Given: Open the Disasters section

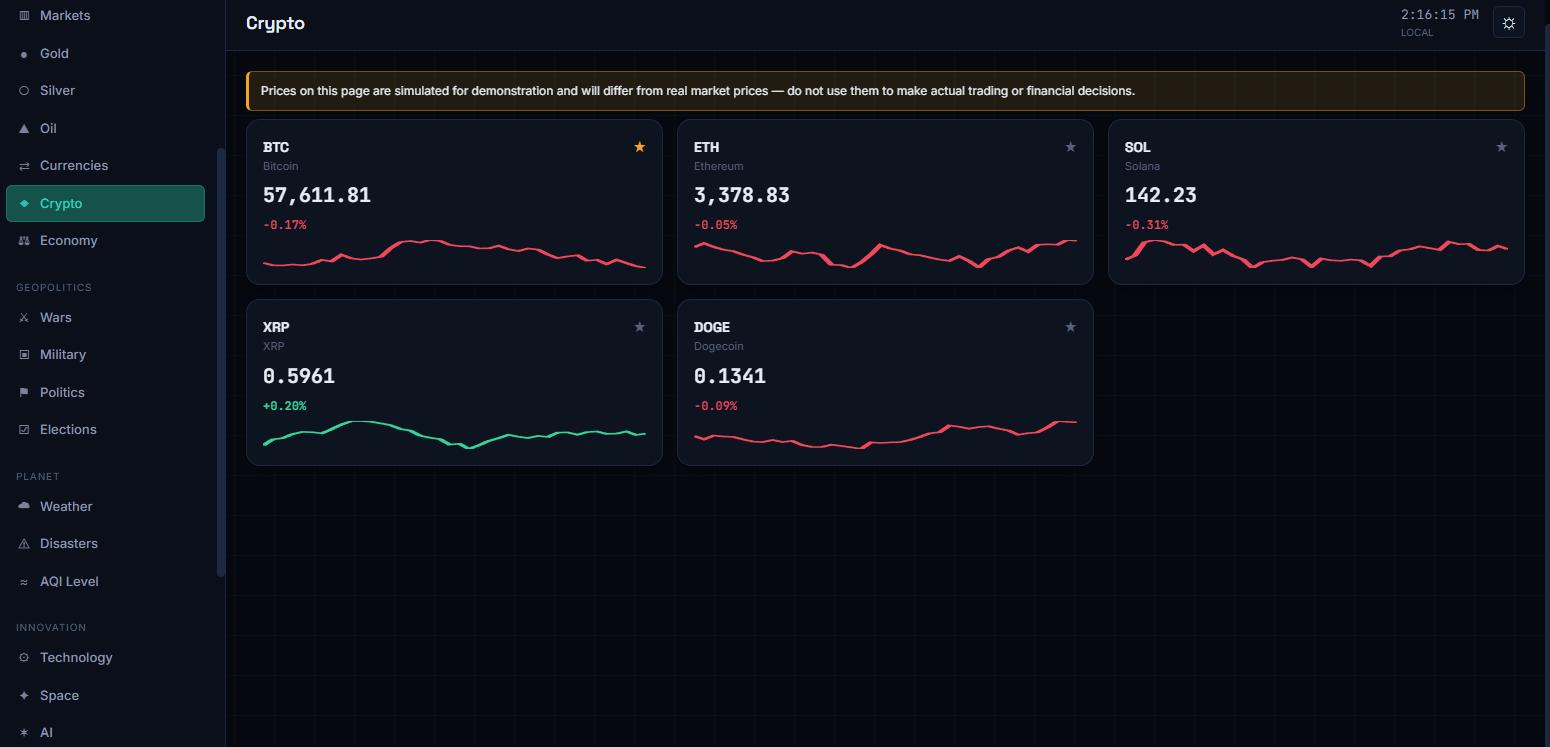Looking at the screenshot, I should (x=105, y=544).
